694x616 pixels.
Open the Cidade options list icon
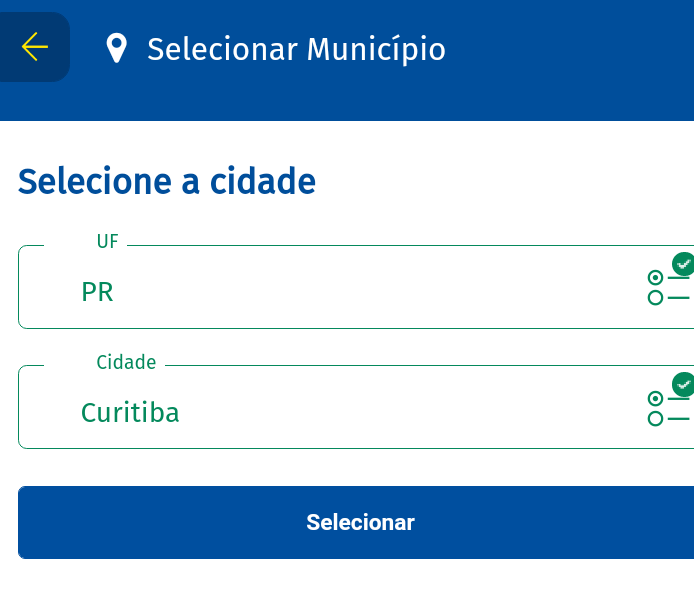tap(669, 400)
